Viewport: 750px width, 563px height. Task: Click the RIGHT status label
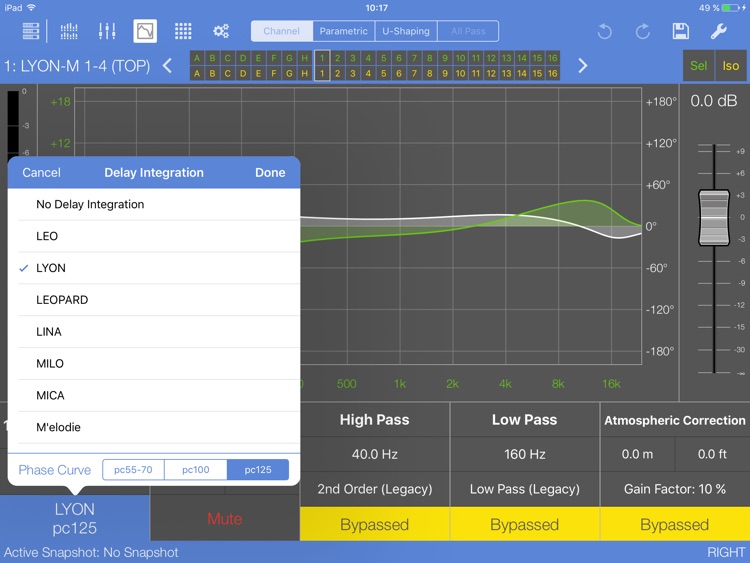point(726,552)
